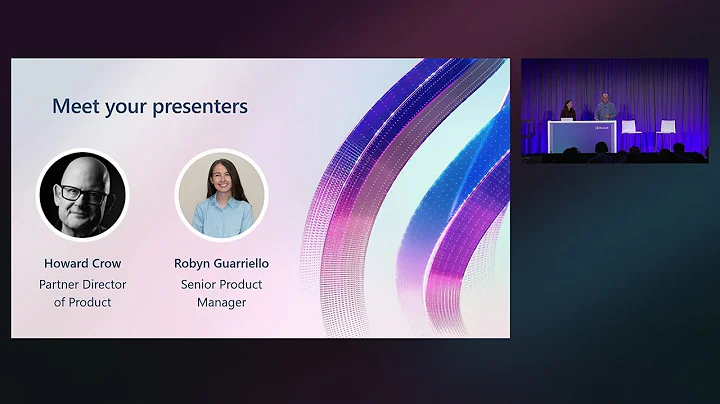Screen dimensions: 720x404
Task: Click the 'Meet your presenters' heading
Action: pos(150,107)
